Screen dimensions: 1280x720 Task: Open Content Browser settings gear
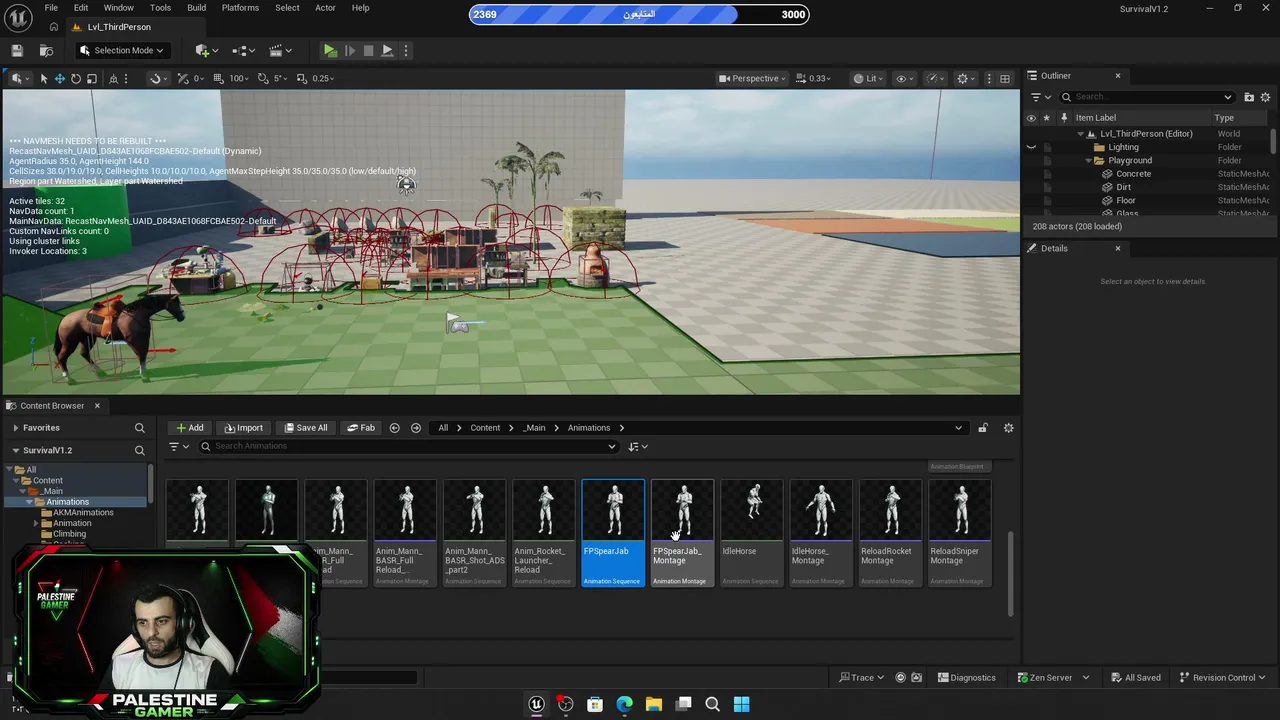click(x=1008, y=428)
